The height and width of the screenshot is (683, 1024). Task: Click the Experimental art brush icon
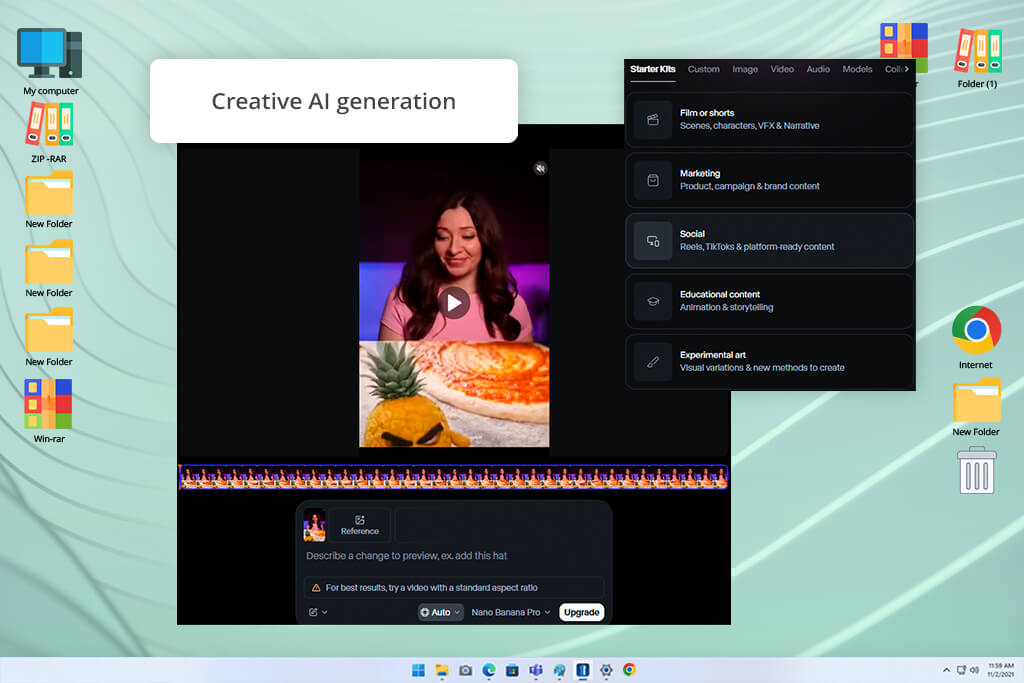click(x=652, y=362)
